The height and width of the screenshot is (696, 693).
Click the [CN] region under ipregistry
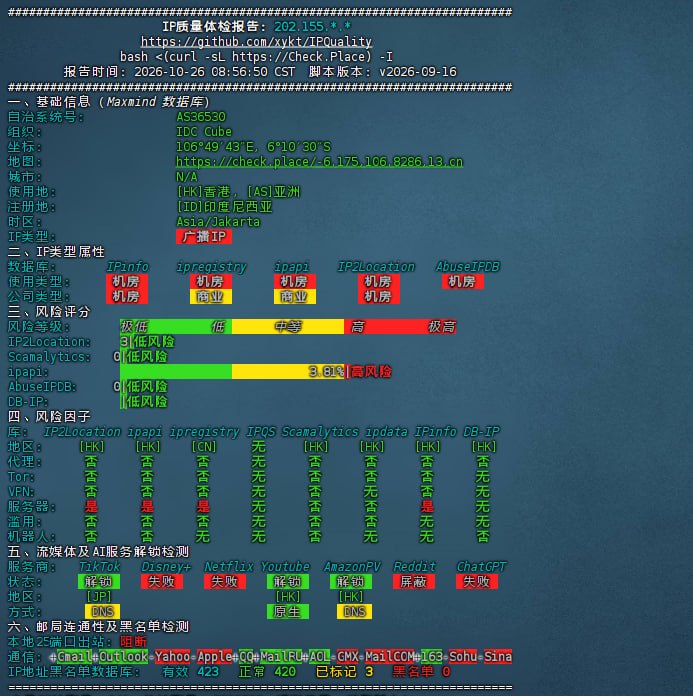204,447
